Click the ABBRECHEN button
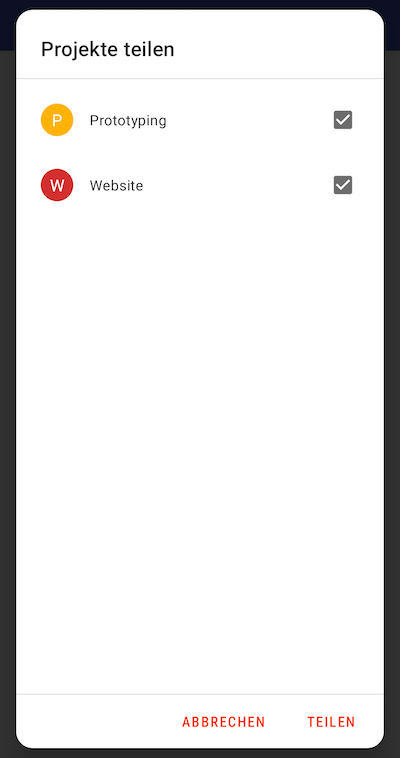This screenshot has height=758, width=400. point(224,722)
